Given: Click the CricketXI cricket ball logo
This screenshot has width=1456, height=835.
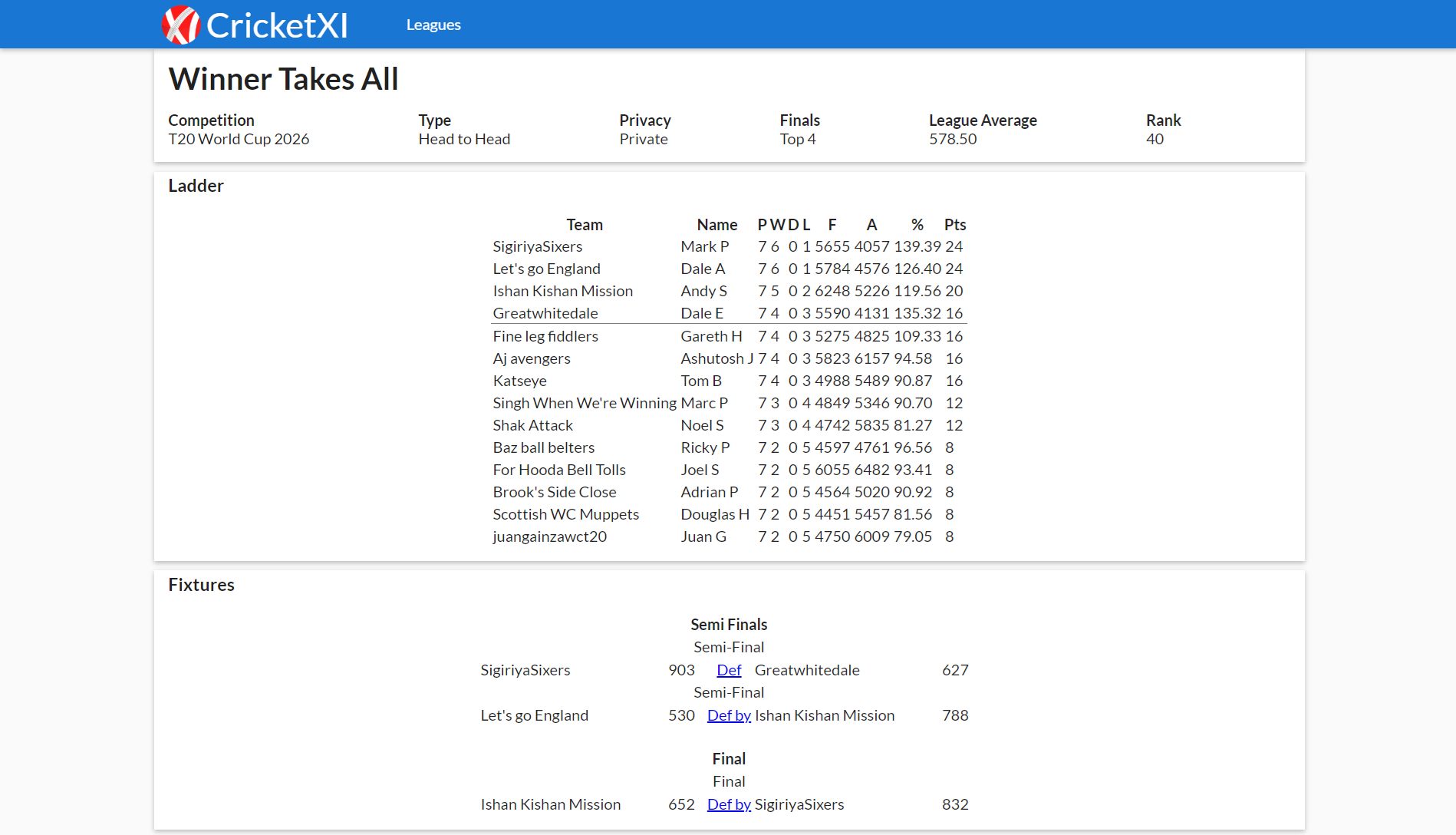Looking at the screenshot, I should (181, 25).
